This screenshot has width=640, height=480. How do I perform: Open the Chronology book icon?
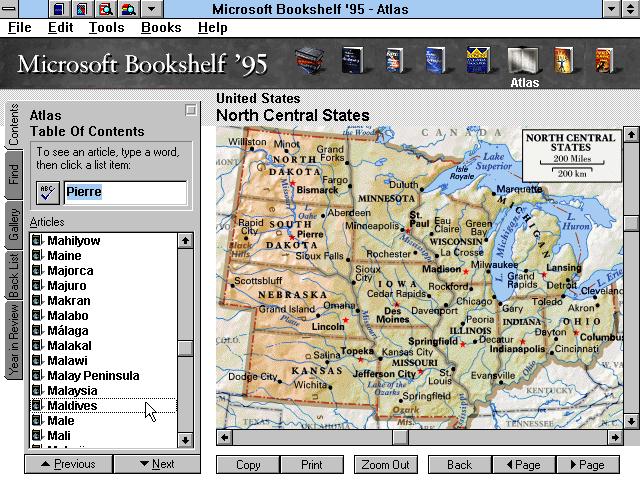tap(564, 60)
